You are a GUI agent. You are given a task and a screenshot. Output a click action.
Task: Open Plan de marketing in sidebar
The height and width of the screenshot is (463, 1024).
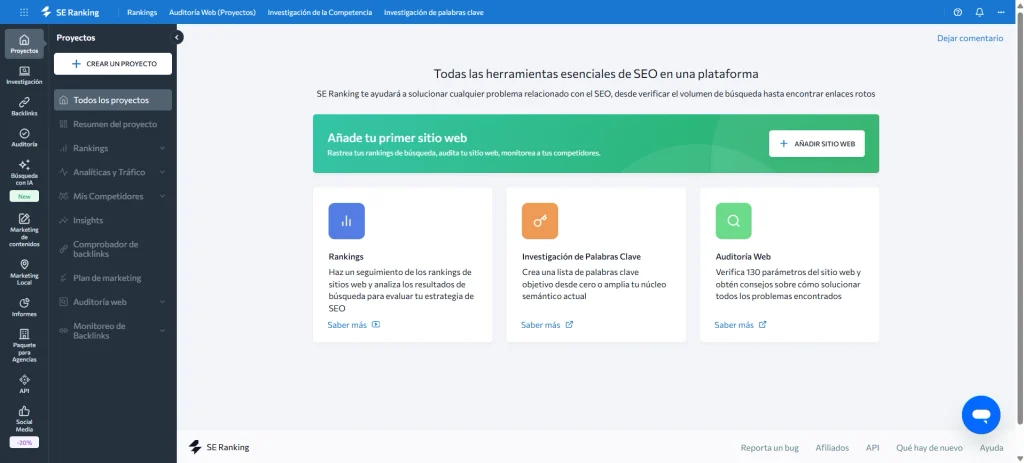tap(113, 278)
